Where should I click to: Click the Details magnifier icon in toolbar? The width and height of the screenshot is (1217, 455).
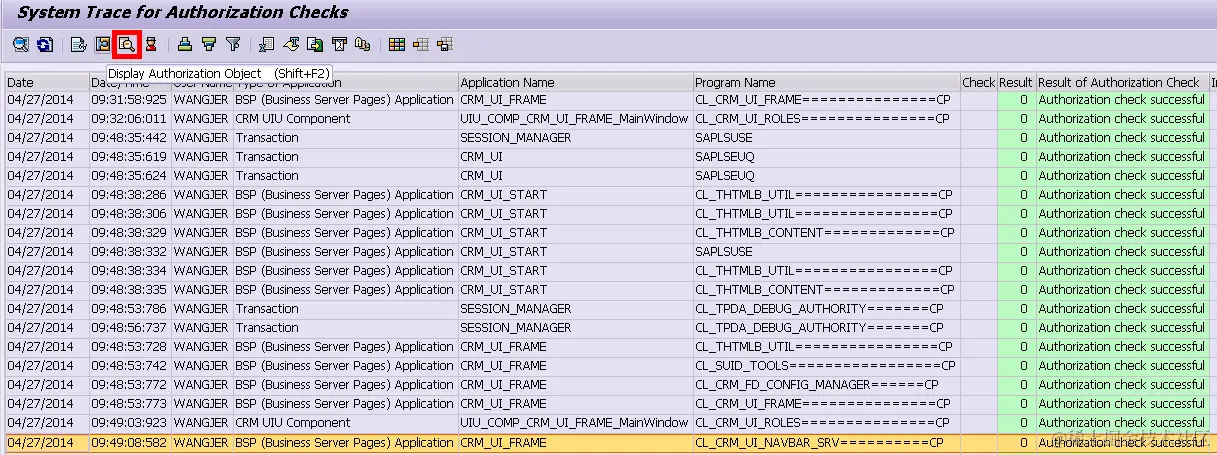pos(21,44)
